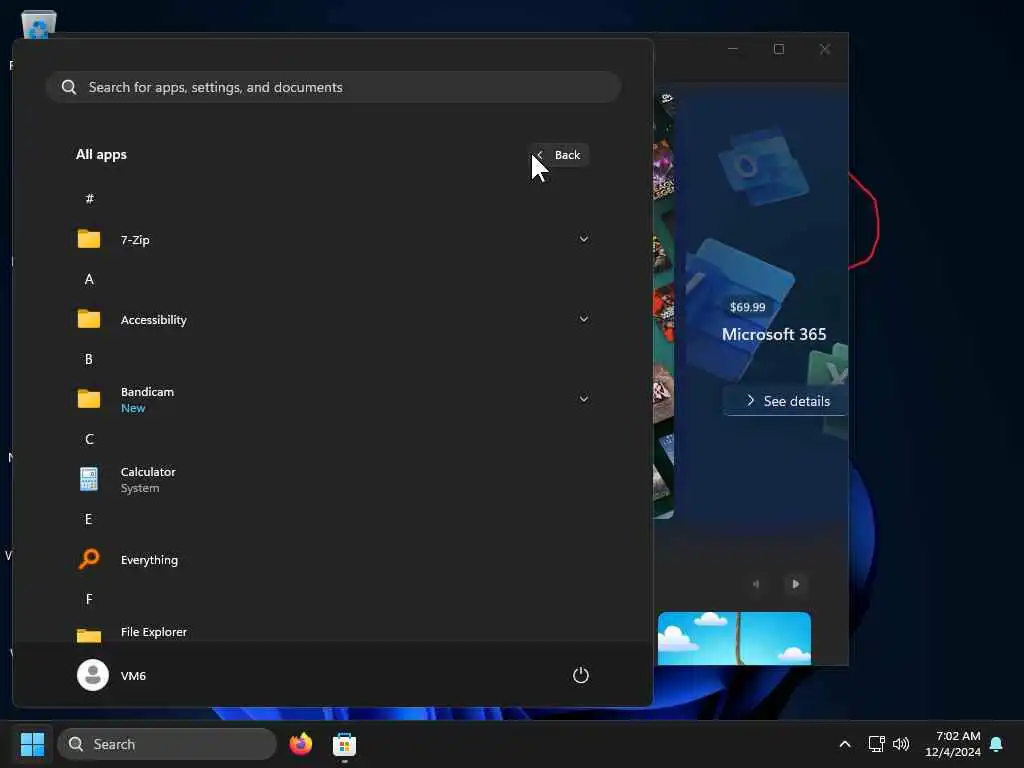Go to previous Store carousel slide
Image resolution: width=1024 pixels, height=768 pixels.
pos(756,584)
